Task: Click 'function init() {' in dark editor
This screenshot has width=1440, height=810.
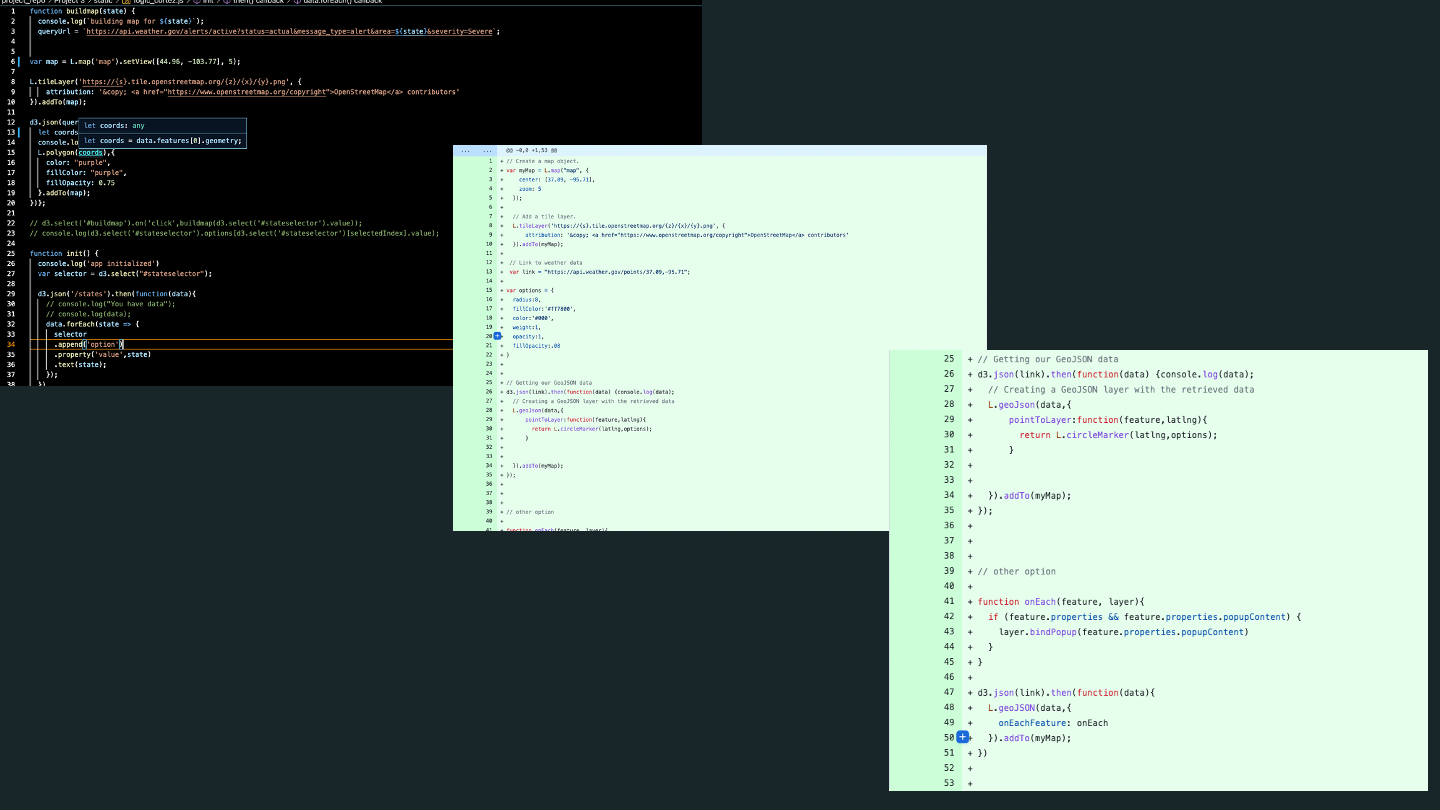Action: pyautogui.click(x=64, y=253)
